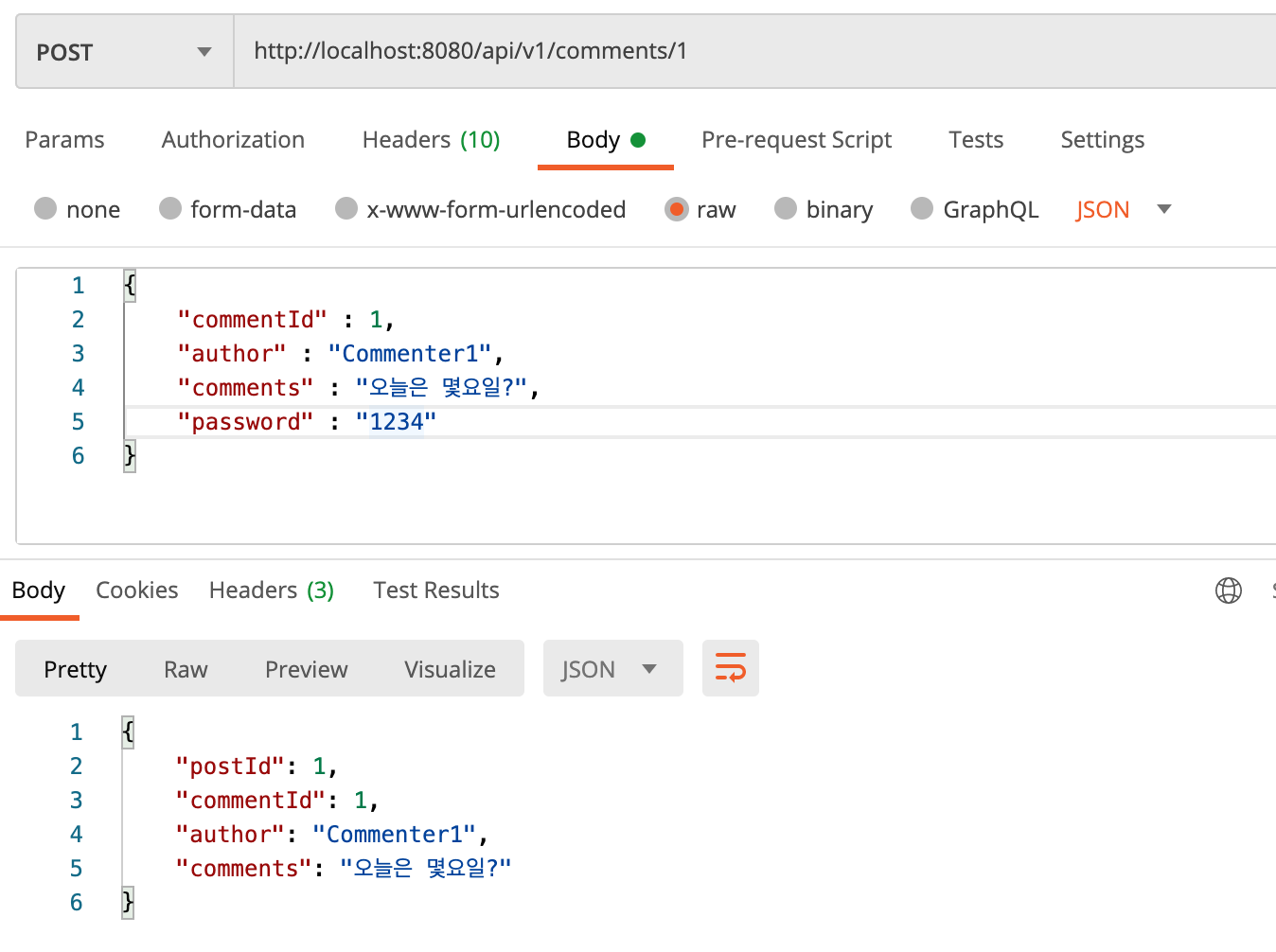Select the request Body tab with the green dot
The height and width of the screenshot is (952, 1276).
tap(606, 140)
